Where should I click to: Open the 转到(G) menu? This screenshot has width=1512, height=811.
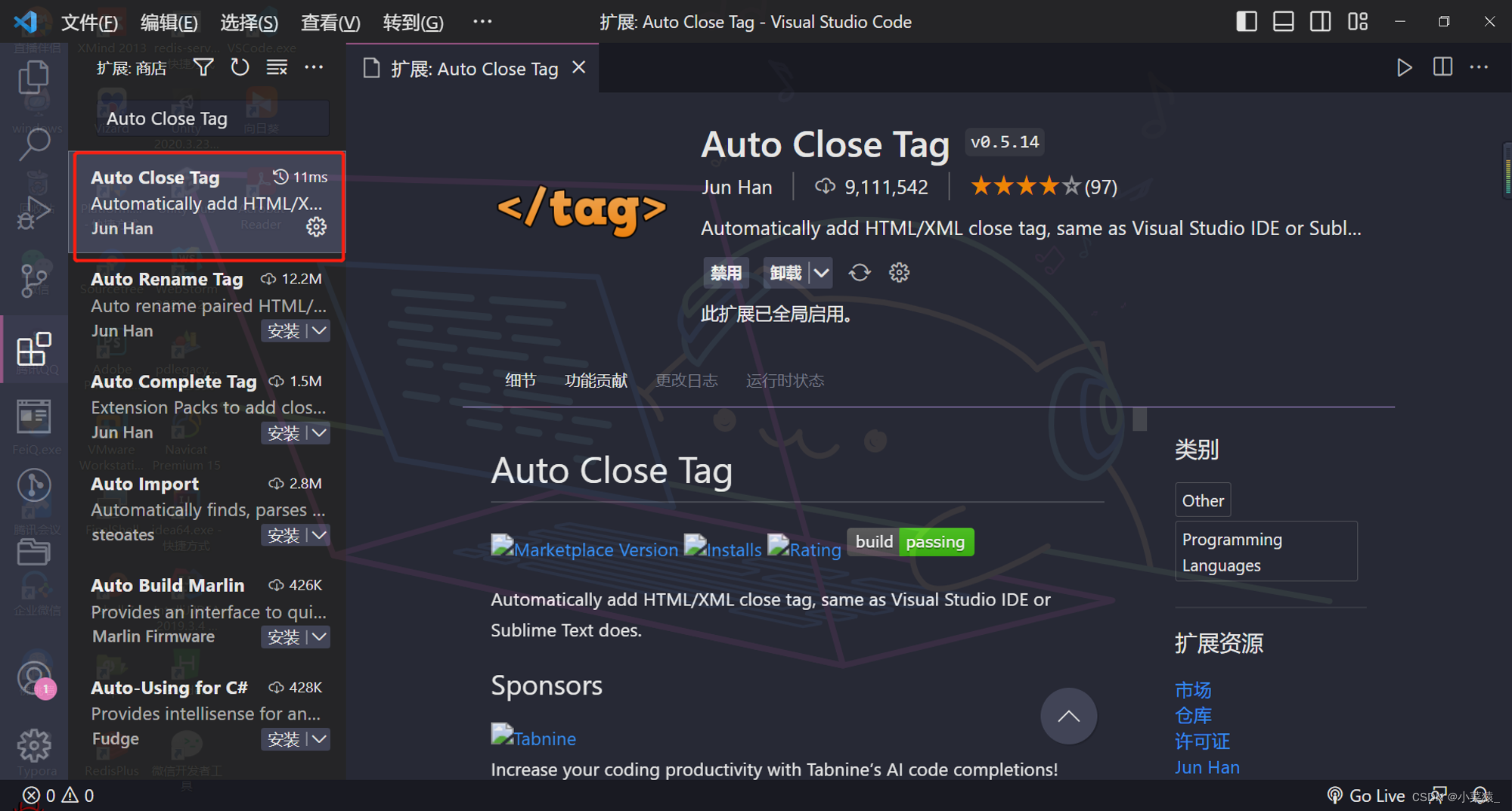pos(413,22)
